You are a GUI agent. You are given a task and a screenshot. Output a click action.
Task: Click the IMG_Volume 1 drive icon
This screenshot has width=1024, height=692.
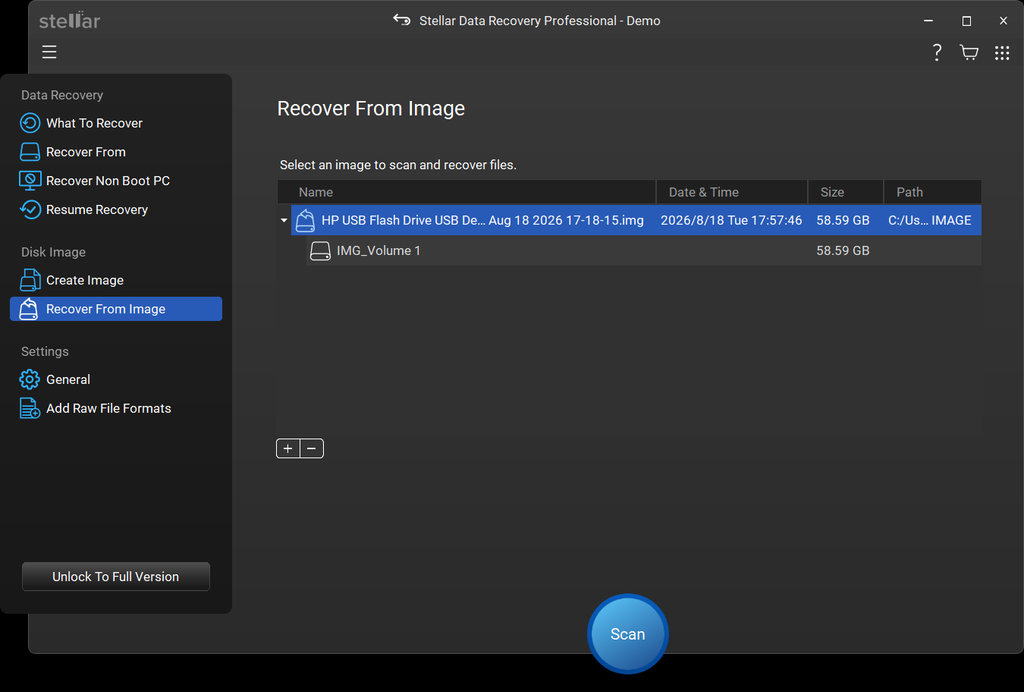pos(320,251)
